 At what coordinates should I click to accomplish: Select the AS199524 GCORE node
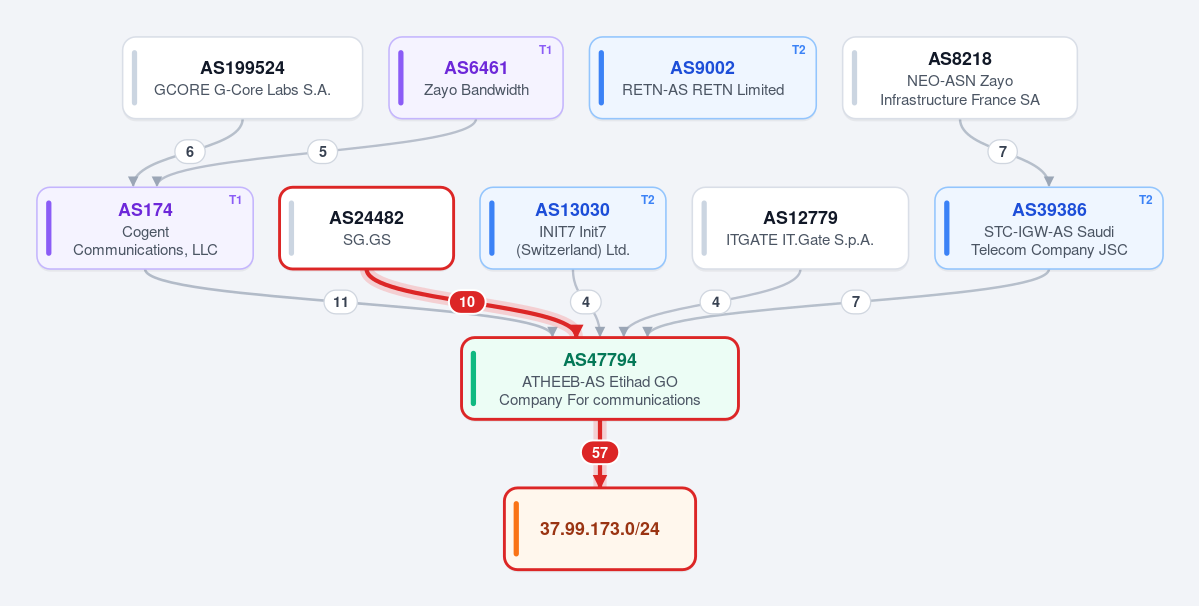pyautogui.click(x=242, y=78)
